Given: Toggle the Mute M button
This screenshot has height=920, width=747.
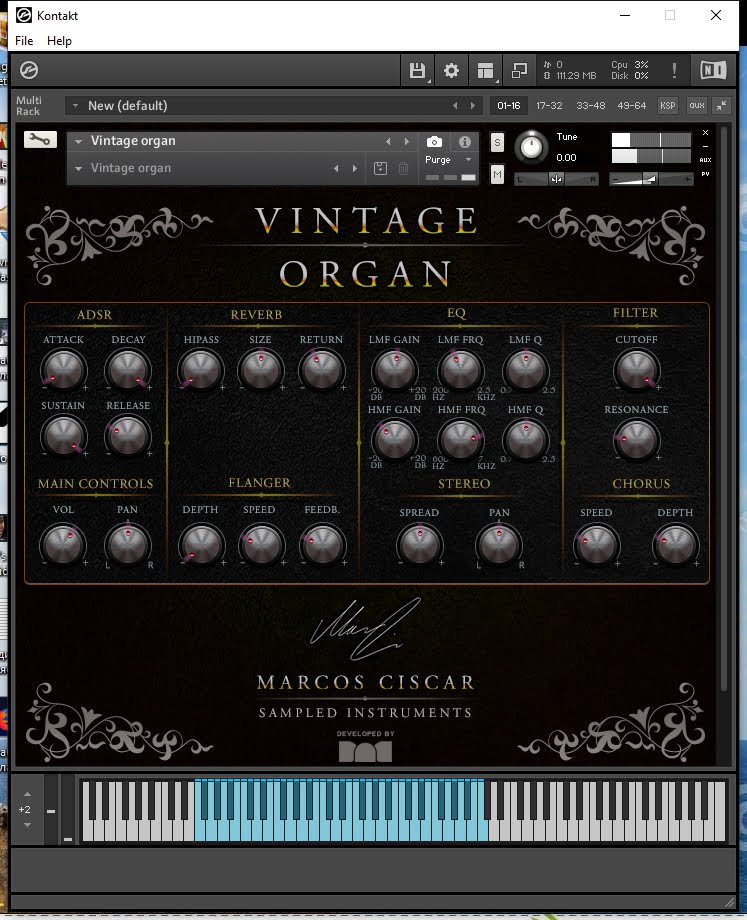Looking at the screenshot, I should tap(497, 174).
